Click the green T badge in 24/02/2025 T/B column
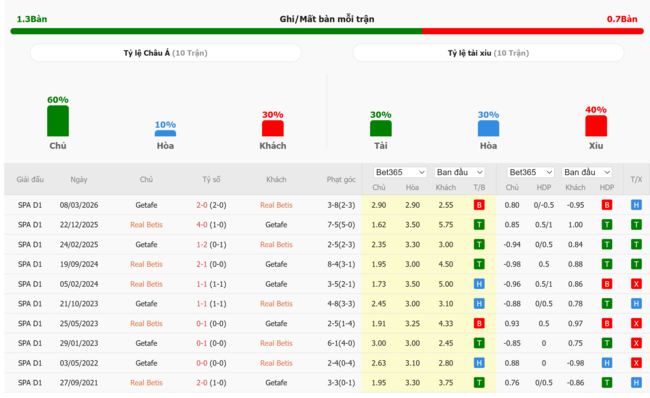 (479, 245)
